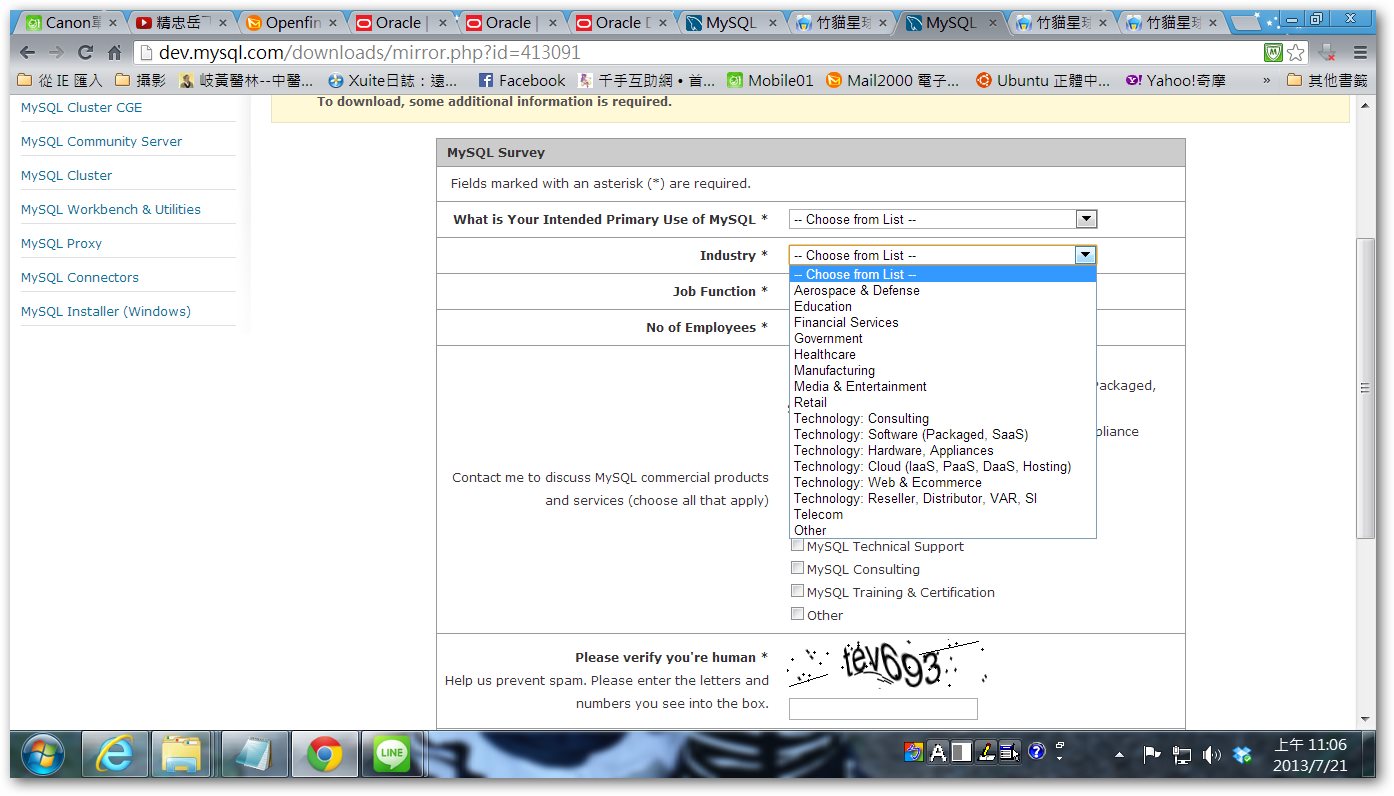The image size is (1394, 796).
Task: Click the browser Forward arrow
Action: point(57,53)
